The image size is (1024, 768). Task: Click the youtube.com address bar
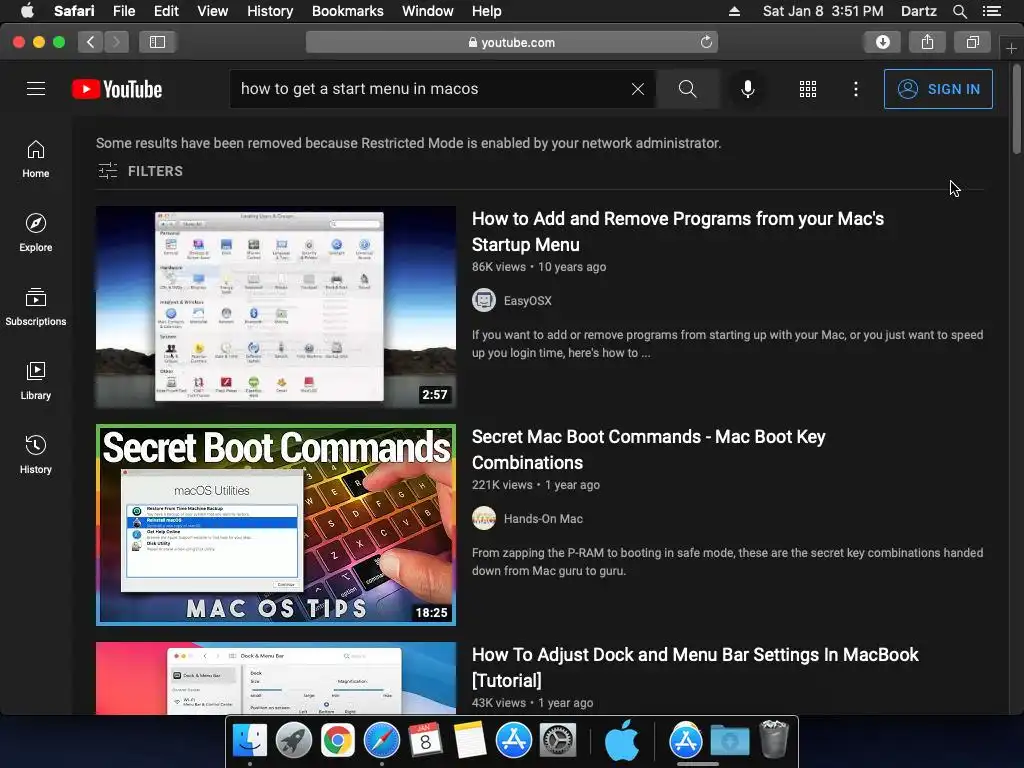(511, 42)
